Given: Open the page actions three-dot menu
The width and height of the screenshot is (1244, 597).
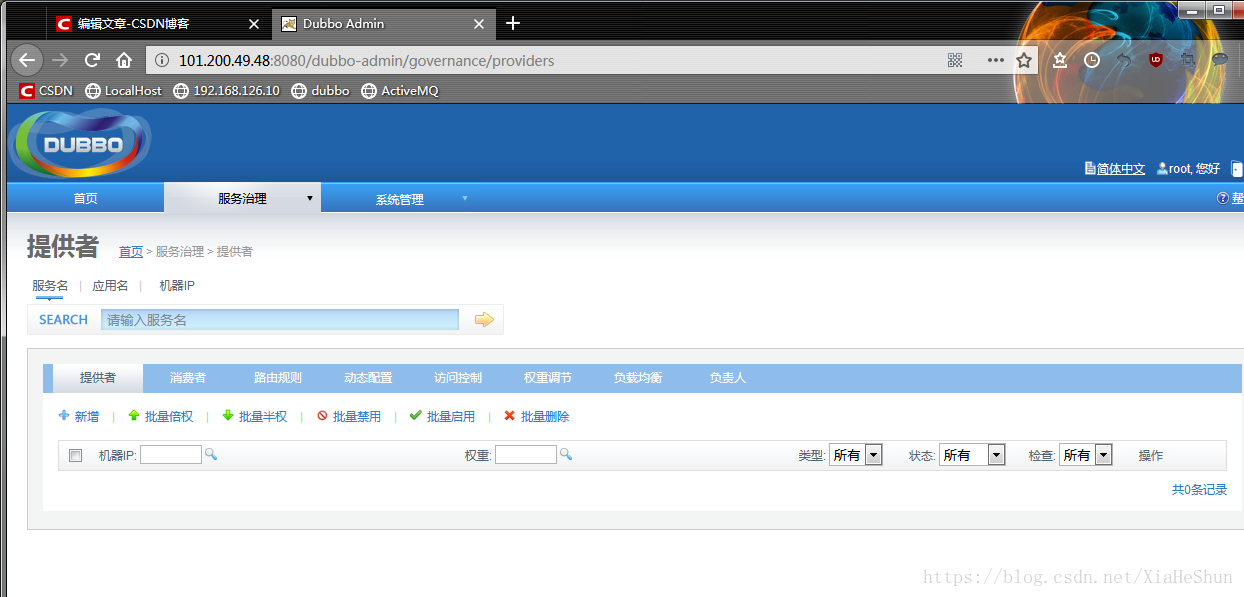Looking at the screenshot, I should (x=995, y=60).
